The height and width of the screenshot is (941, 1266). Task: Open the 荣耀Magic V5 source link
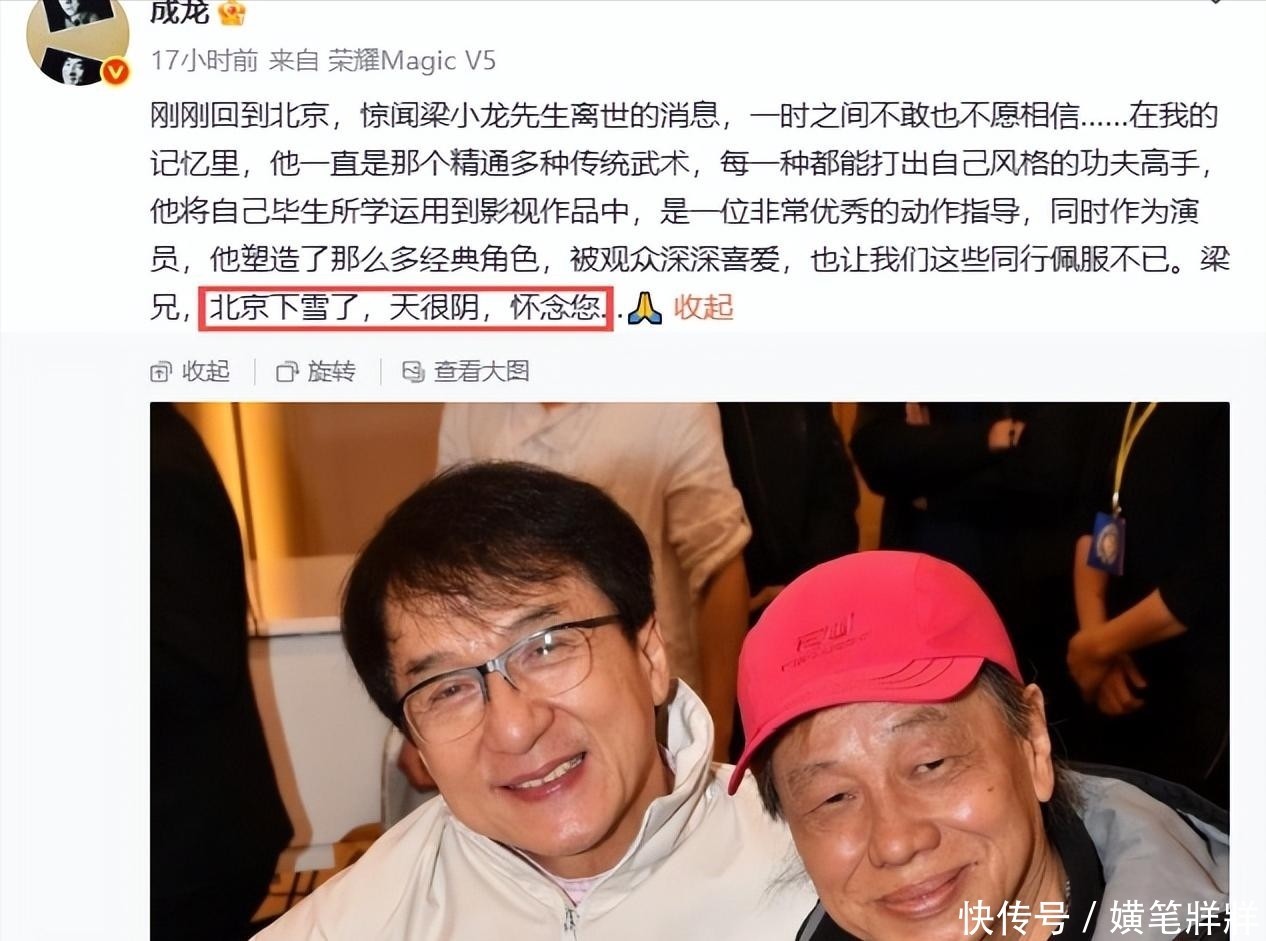pos(412,61)
